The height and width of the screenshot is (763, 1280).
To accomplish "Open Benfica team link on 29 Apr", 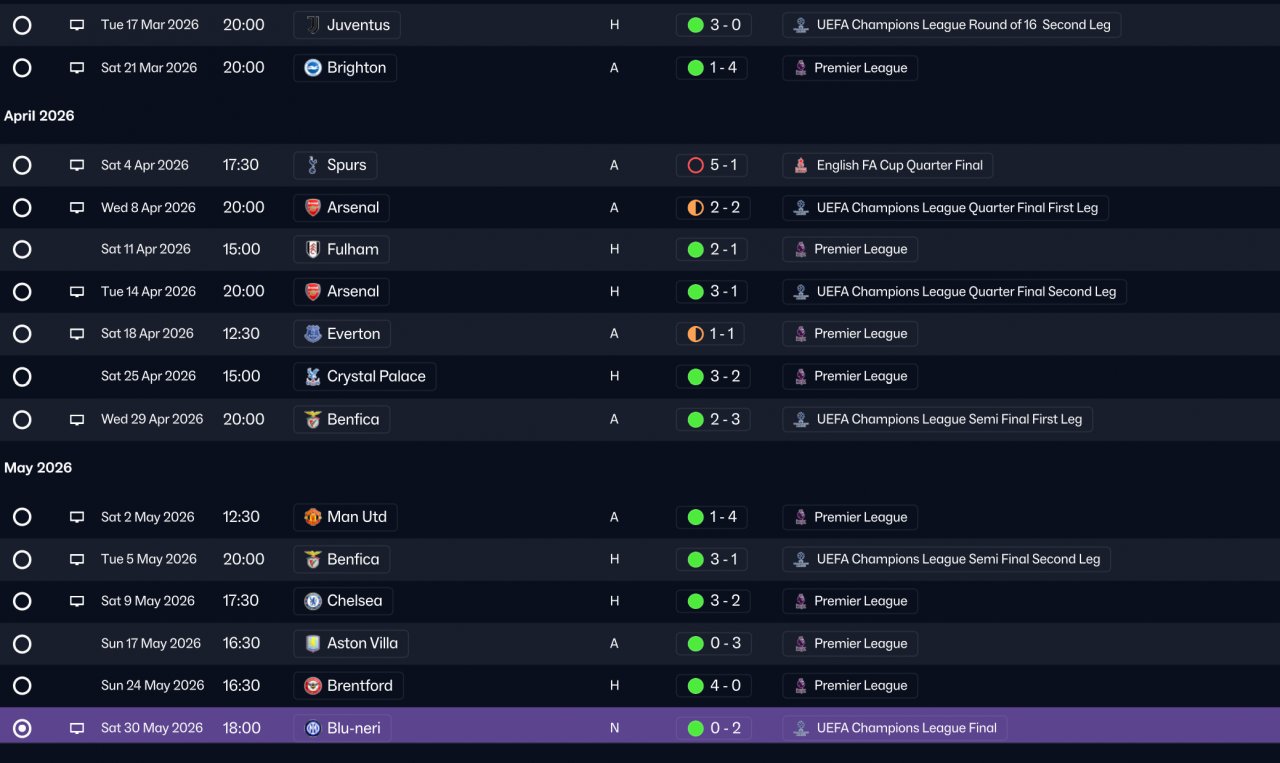I will pos(341,419).
